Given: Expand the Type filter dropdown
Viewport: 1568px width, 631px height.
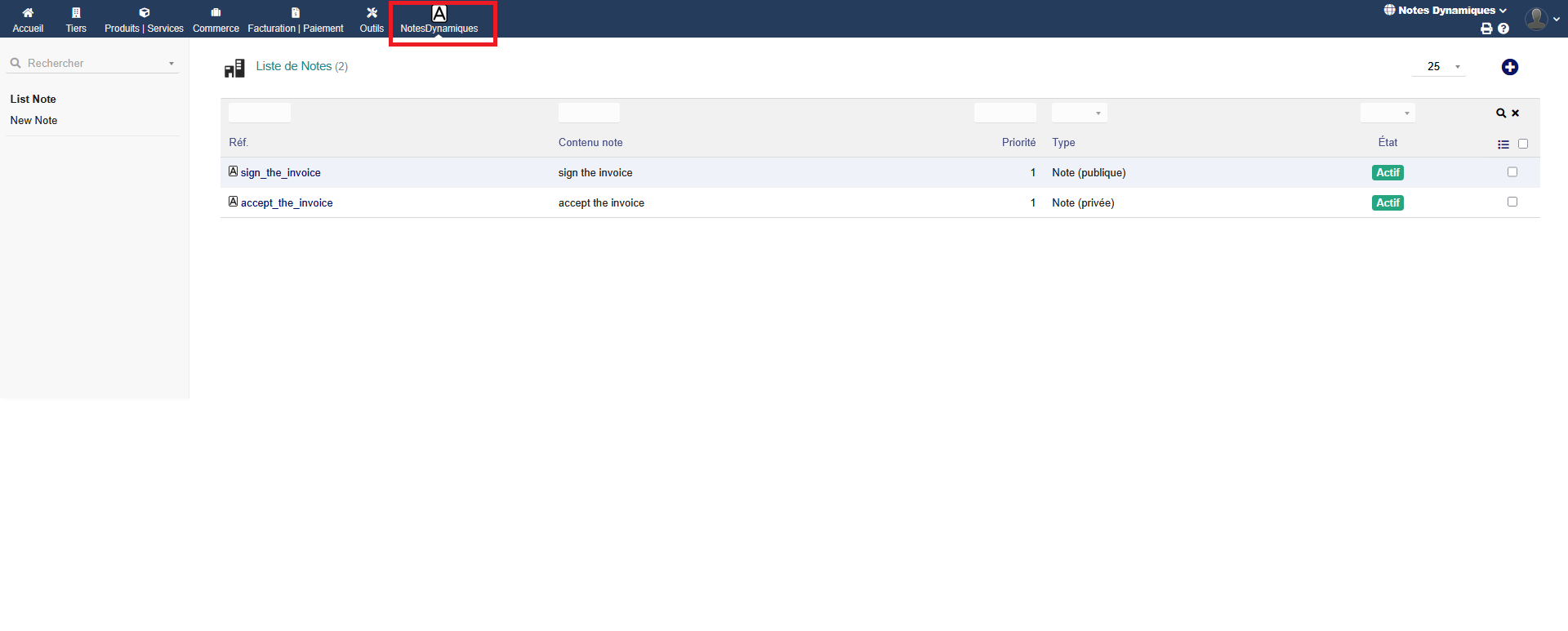Looking at the screenshot, I should point(1080,113).
